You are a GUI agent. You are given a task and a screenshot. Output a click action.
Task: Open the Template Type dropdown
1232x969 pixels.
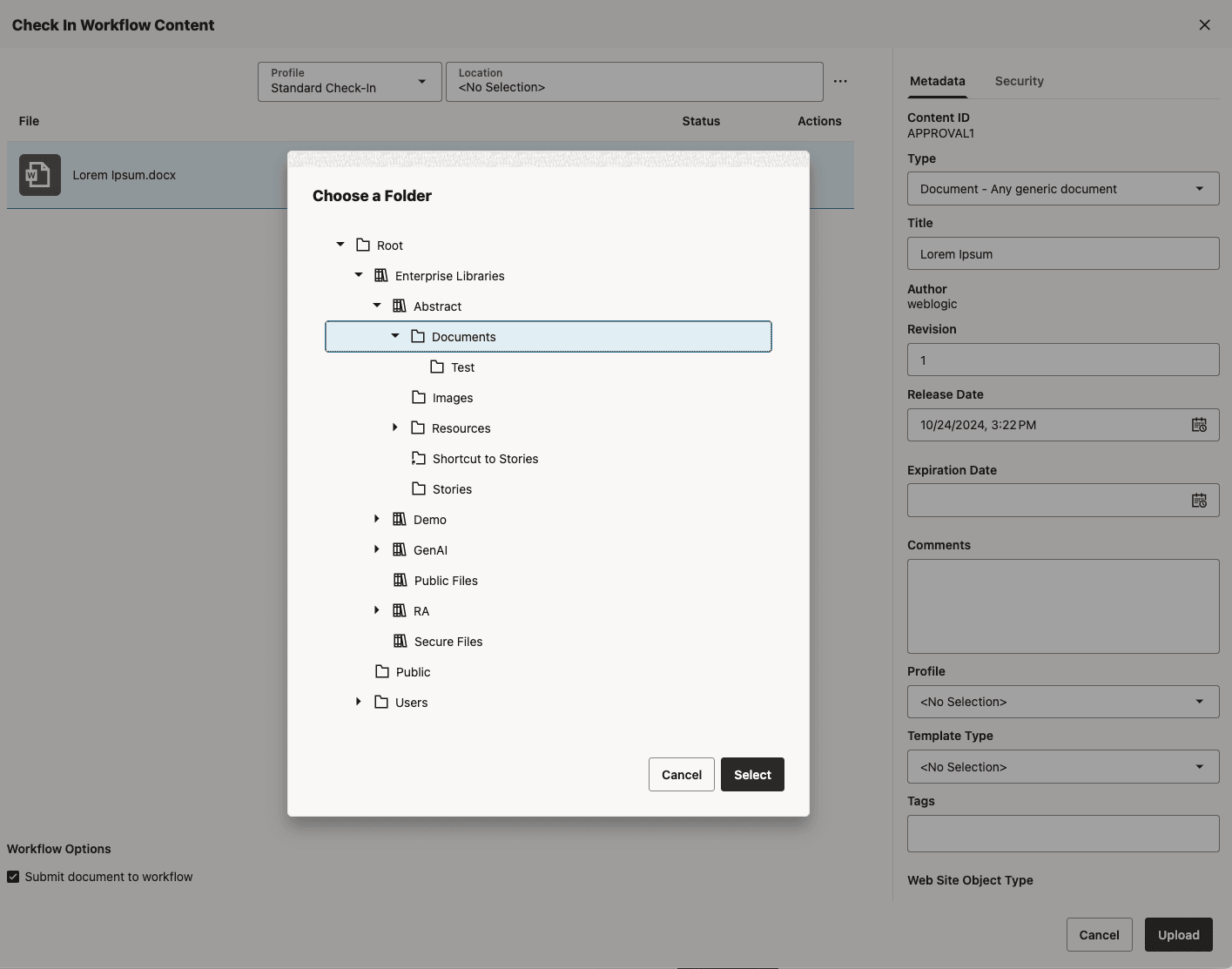point(1063,767)
